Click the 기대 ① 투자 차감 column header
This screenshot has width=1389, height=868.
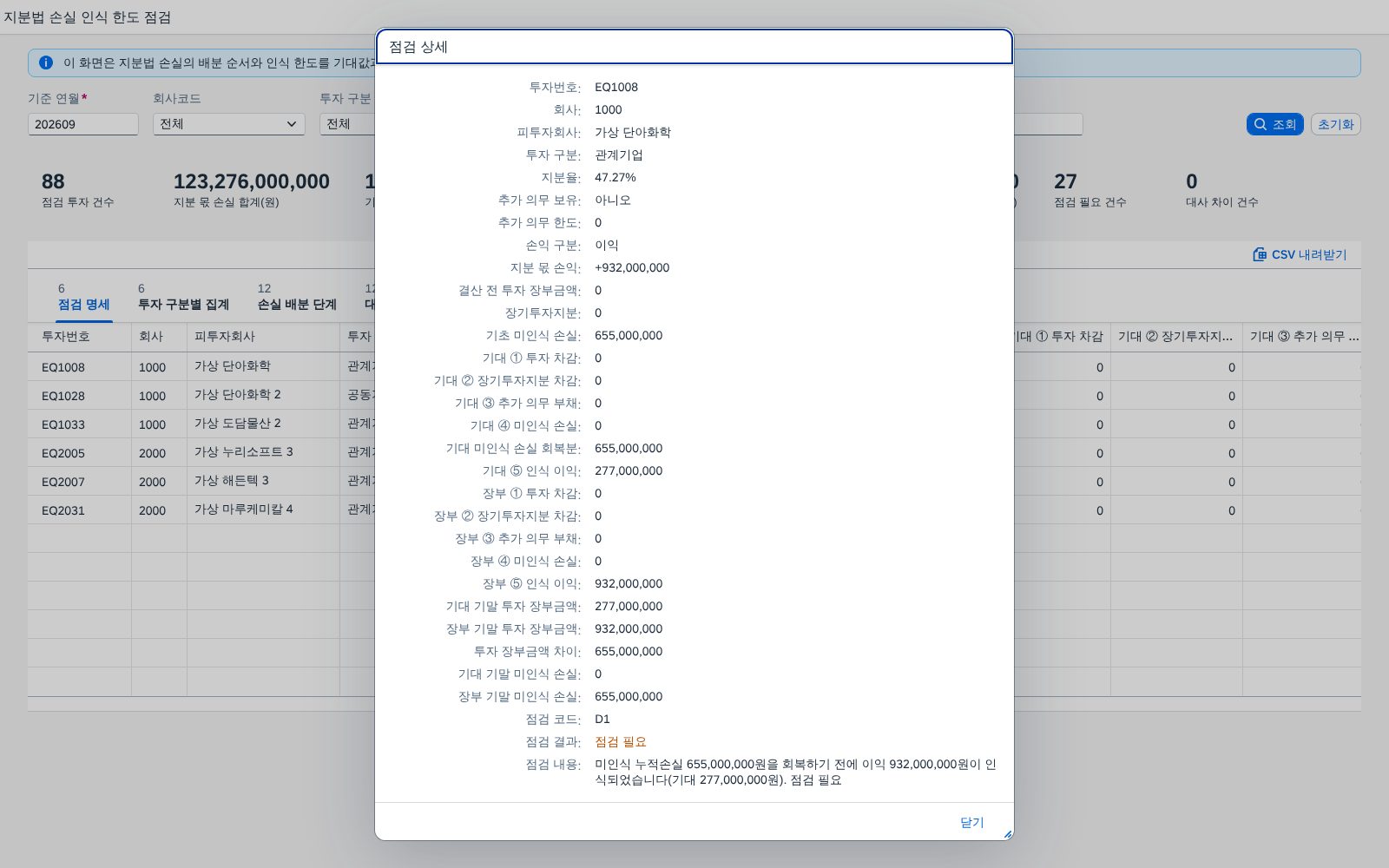1061,336
